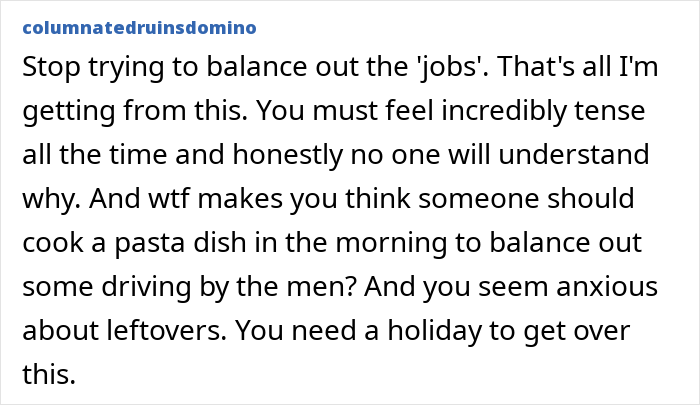700x405 pixels.
Task: Click the word 'pasta' in the comment
Action: pyautogui.click(x=149, y=244)
